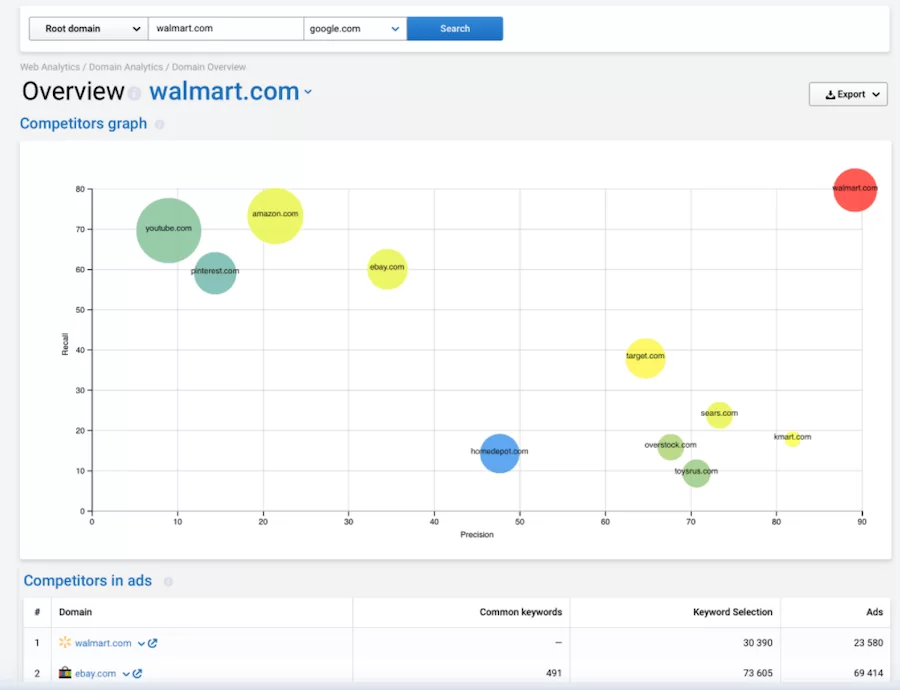This screenshot has width=900, height=690.
Task: Open the walmart.com link in table
Action: click(103, 644)
